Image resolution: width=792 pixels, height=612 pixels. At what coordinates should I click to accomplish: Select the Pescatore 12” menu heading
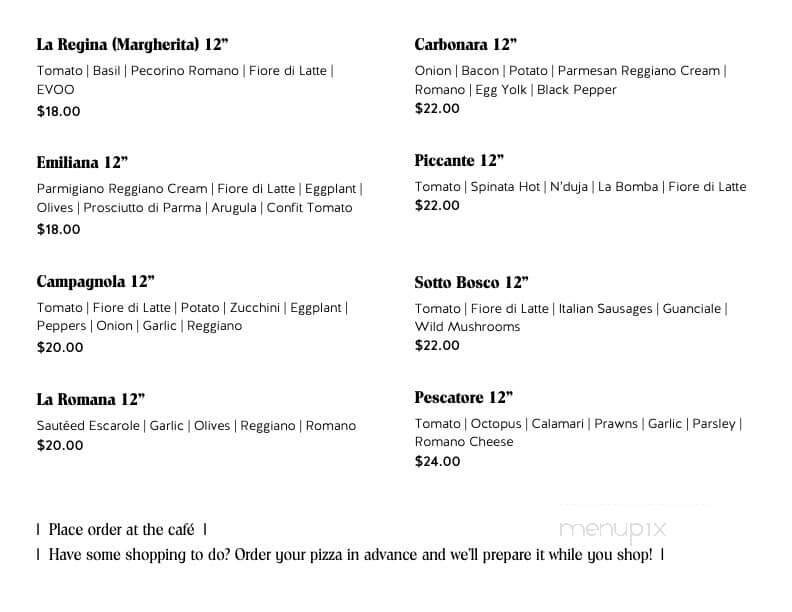(x=463, y=397)
